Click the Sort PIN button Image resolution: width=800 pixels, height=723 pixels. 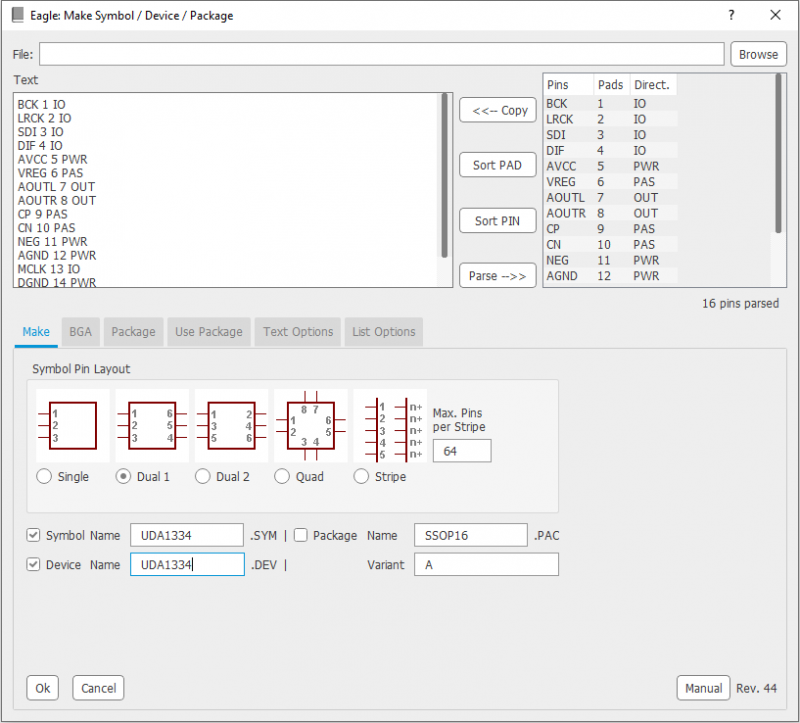click(498, 221)
